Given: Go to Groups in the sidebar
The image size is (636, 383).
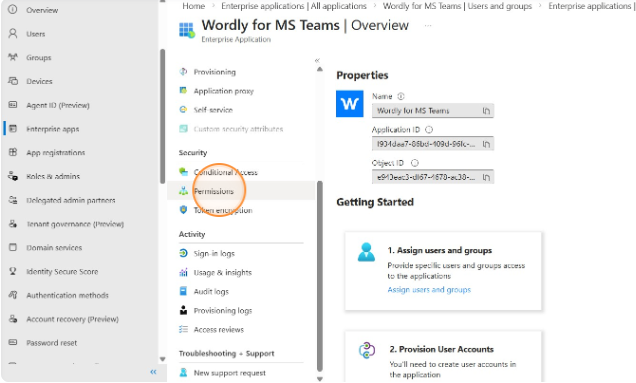Looking at the screenshot, I should point(39,58).
